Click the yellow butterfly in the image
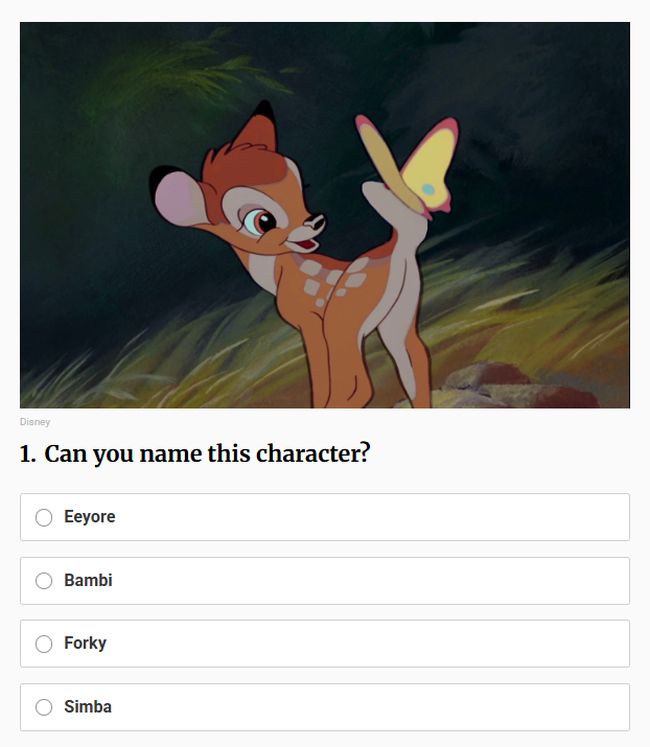 [x=407, y=164]
